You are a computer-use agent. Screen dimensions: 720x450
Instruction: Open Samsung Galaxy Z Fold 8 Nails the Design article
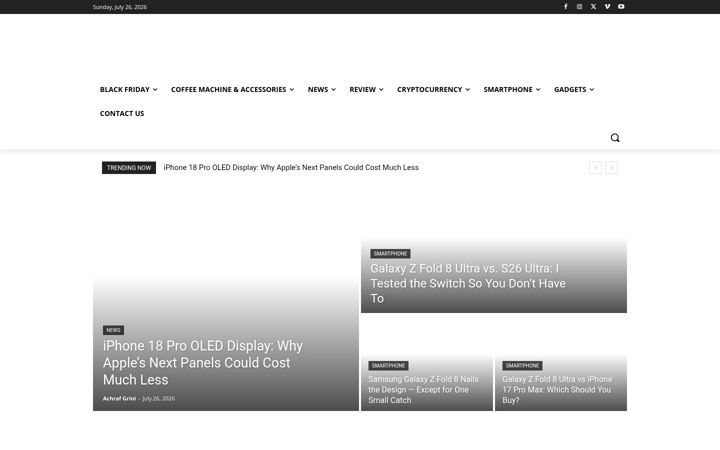click(423, 389)
